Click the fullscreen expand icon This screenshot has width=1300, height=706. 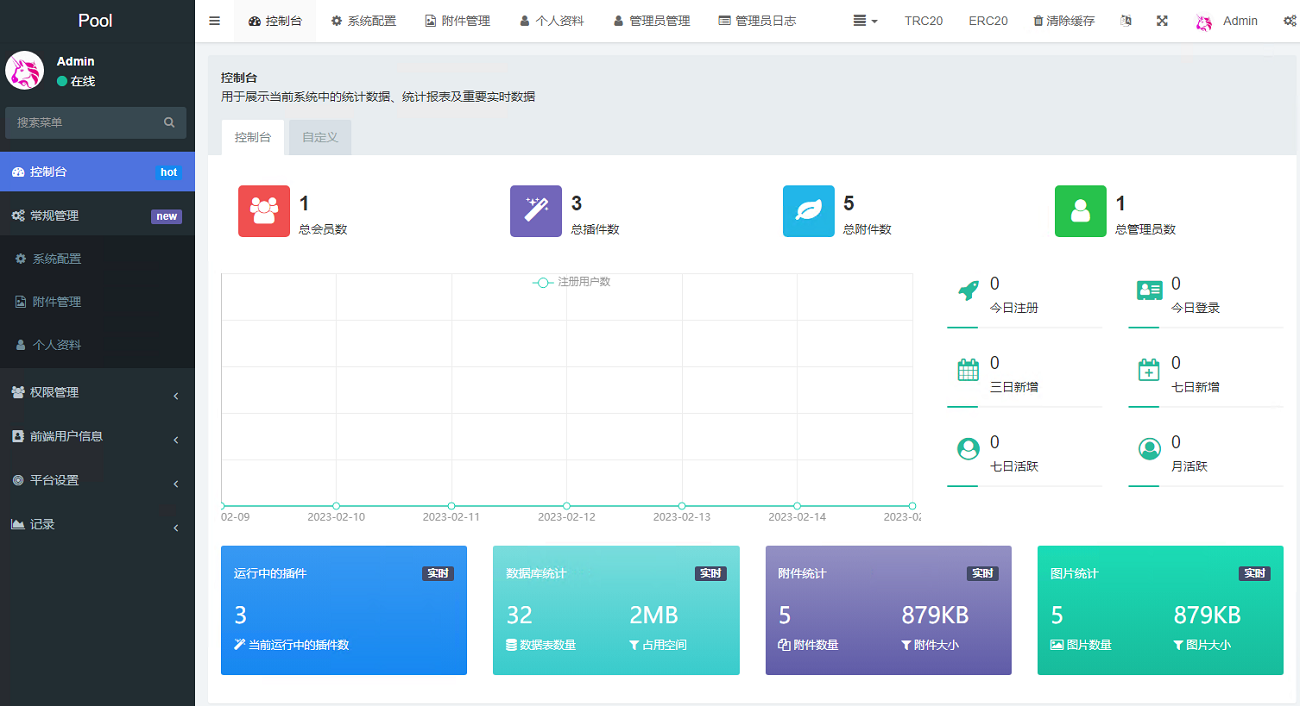(1162, 21)
